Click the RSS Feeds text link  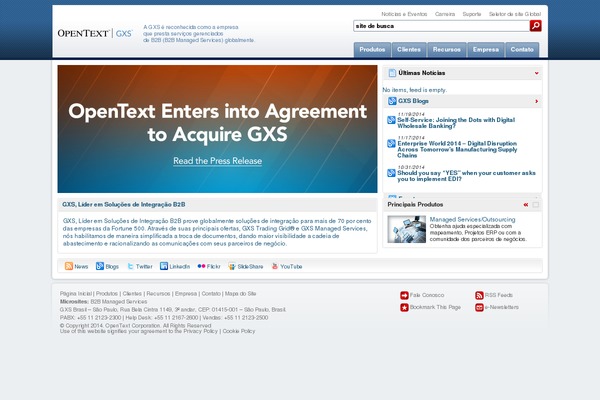tap(499, 295)
